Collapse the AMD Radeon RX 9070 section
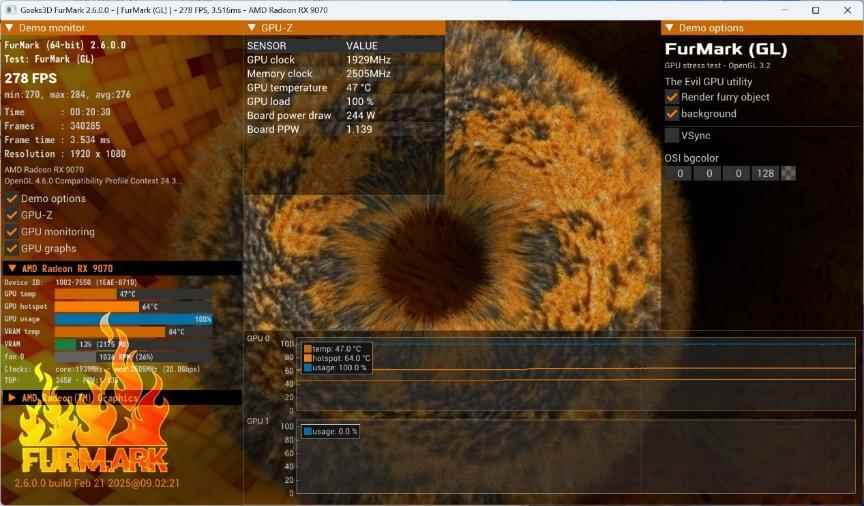Viewport: 864px width, 506px height. coord(12,268)
